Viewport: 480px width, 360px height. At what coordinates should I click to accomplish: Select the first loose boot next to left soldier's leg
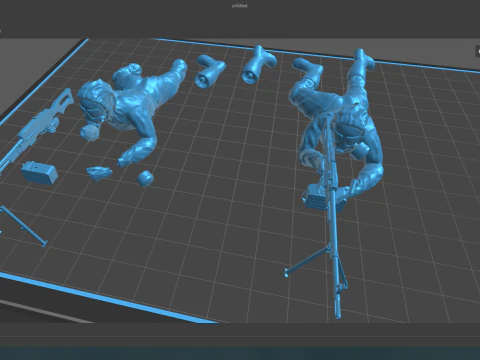pos(209,71)
